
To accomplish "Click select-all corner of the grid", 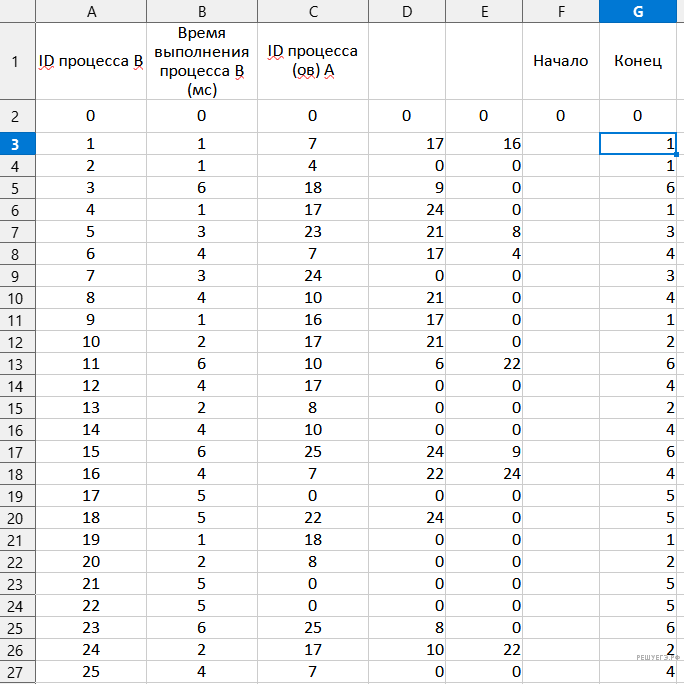I will (x=15, y=12).
